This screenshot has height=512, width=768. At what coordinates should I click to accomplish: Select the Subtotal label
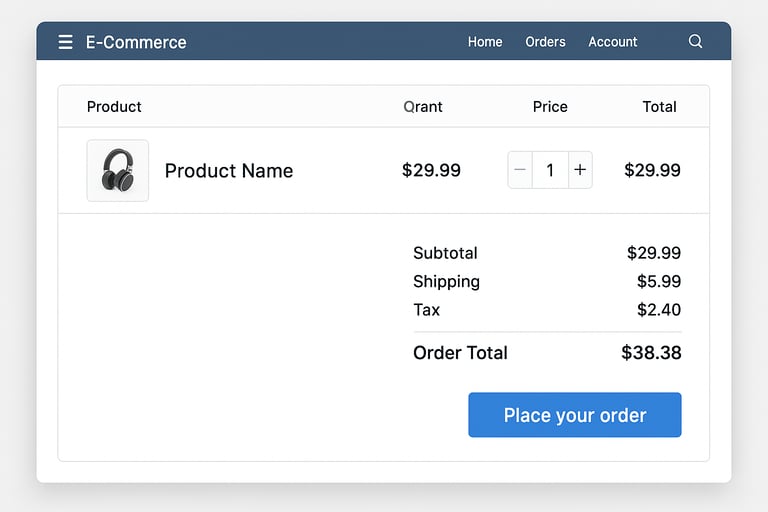(x=445, y=253)
